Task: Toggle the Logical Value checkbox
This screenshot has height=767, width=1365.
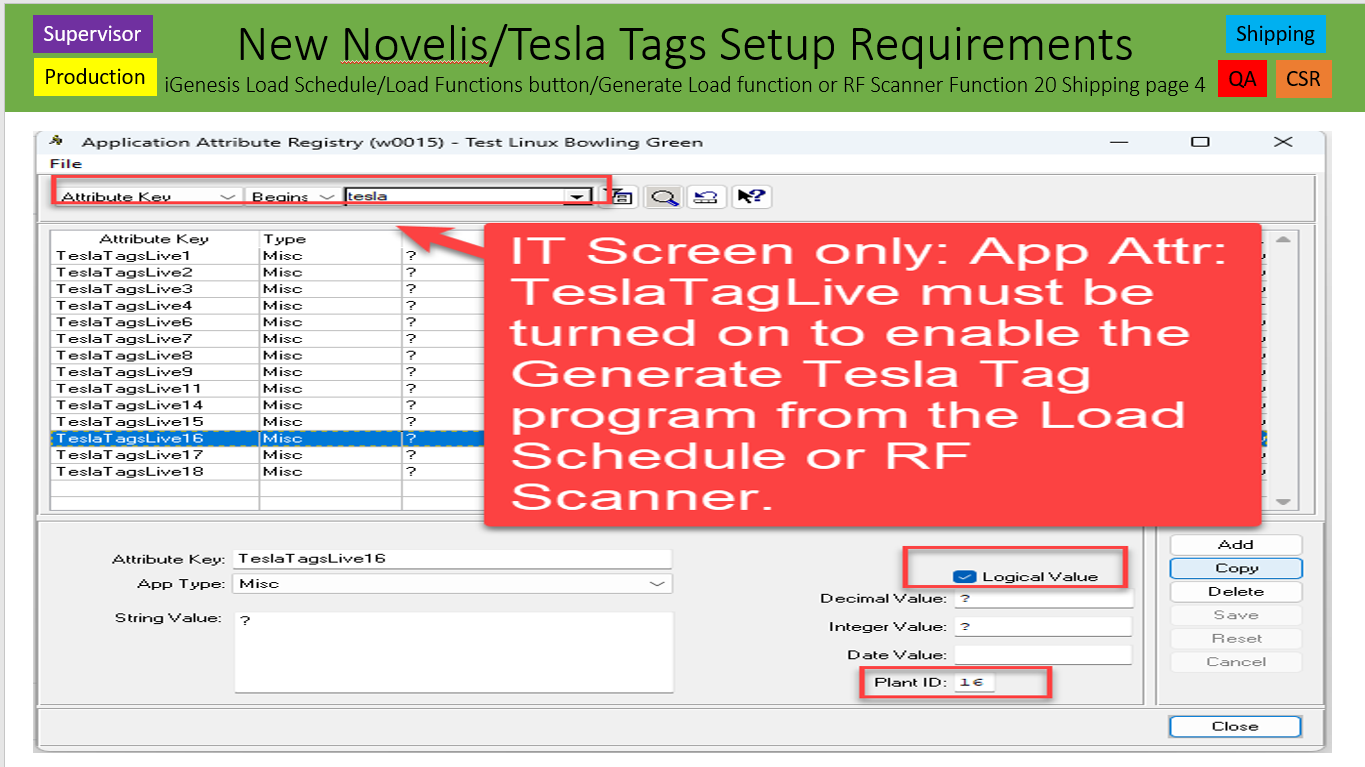Action: (x=964, y=576)
